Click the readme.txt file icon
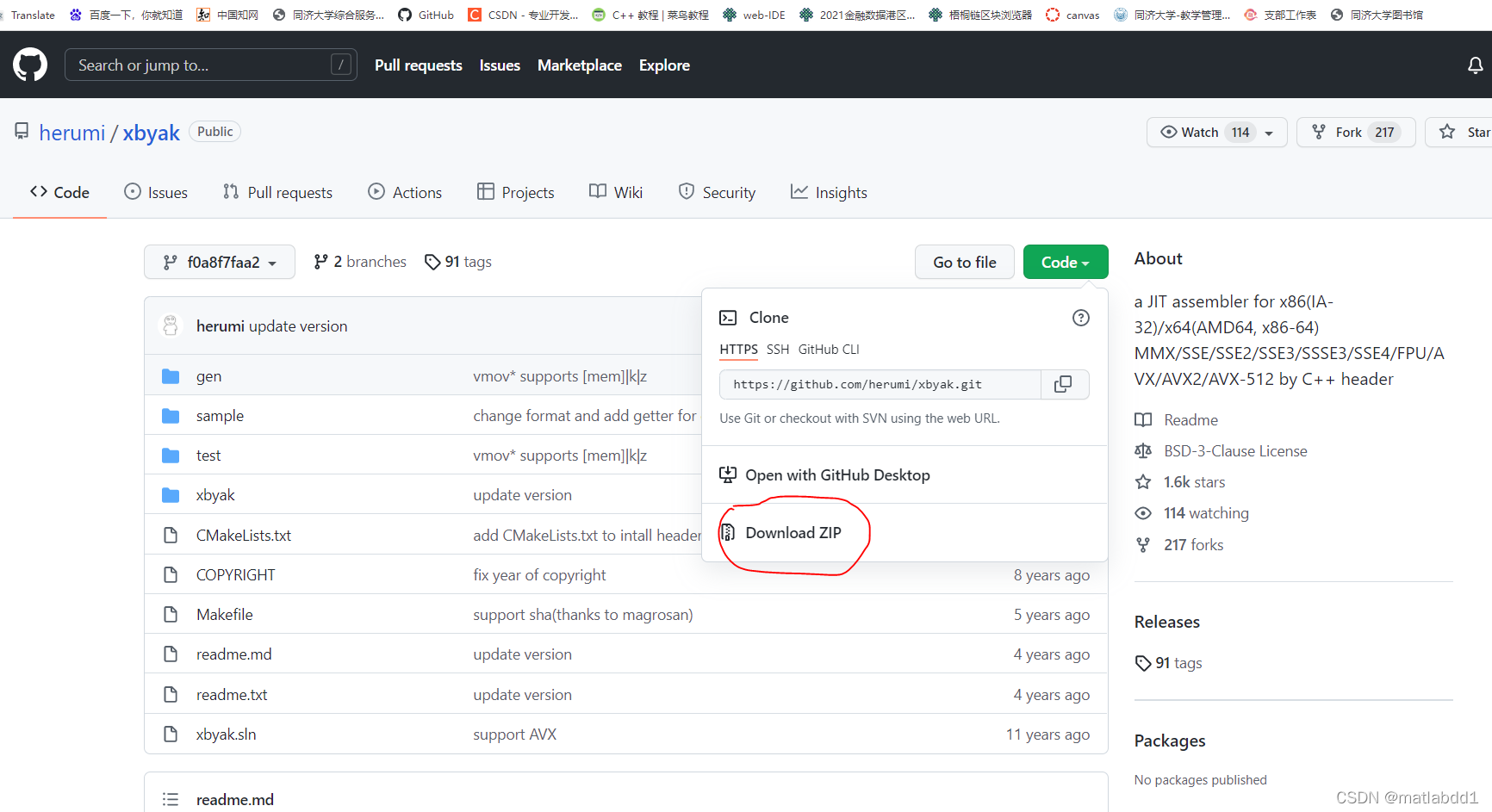This screenshot has height=812, width=1492. (x=171, y=694)
